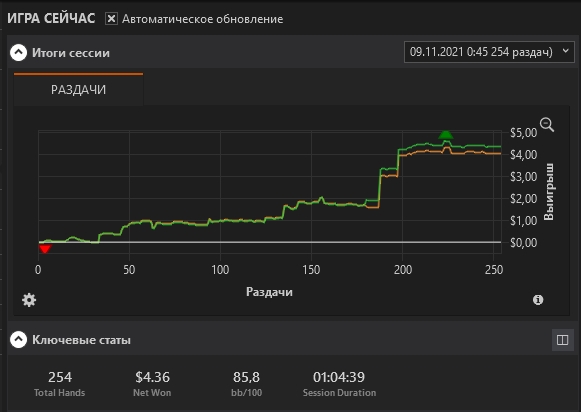Open the session date dropdown
581x412 pixels.
(489, 52)
